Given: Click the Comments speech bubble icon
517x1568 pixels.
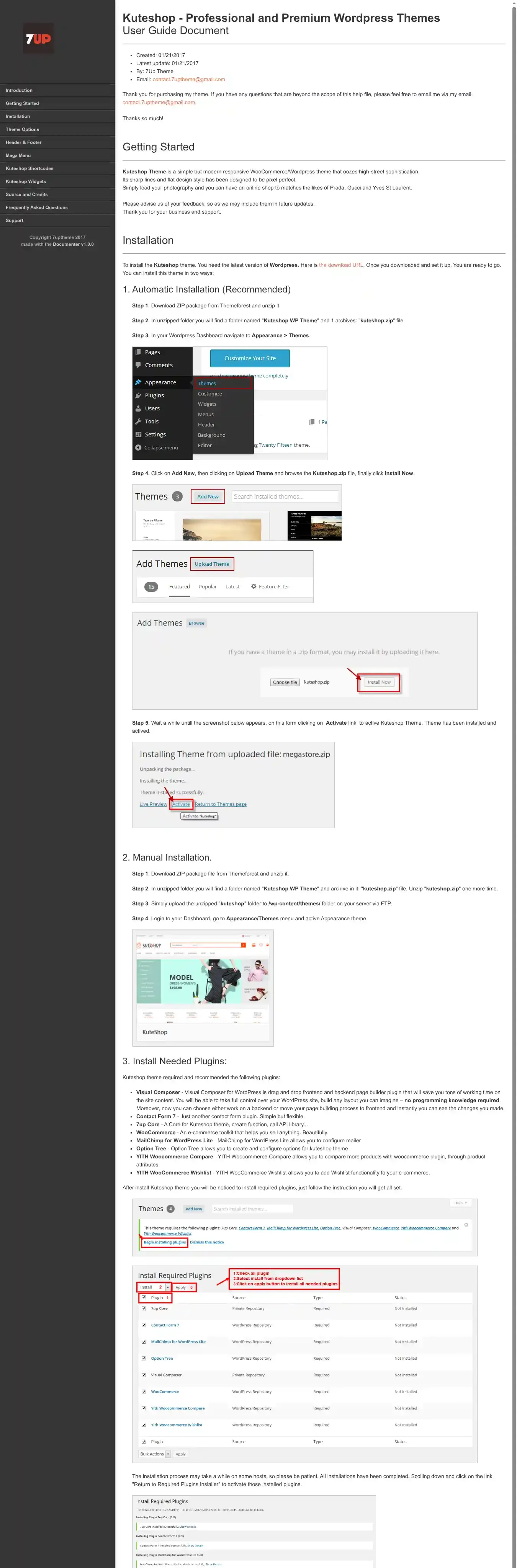Looking at the screenshot, I should (x=138, y=365).
